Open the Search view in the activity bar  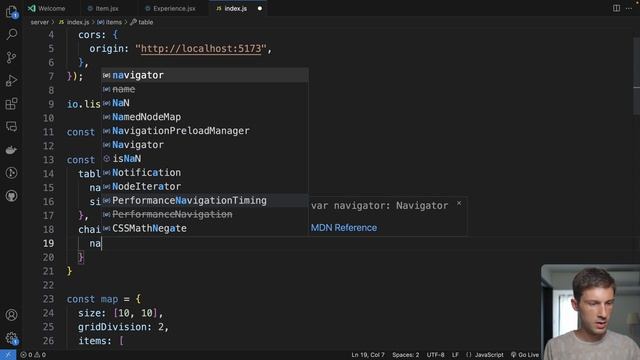point(11,34)
